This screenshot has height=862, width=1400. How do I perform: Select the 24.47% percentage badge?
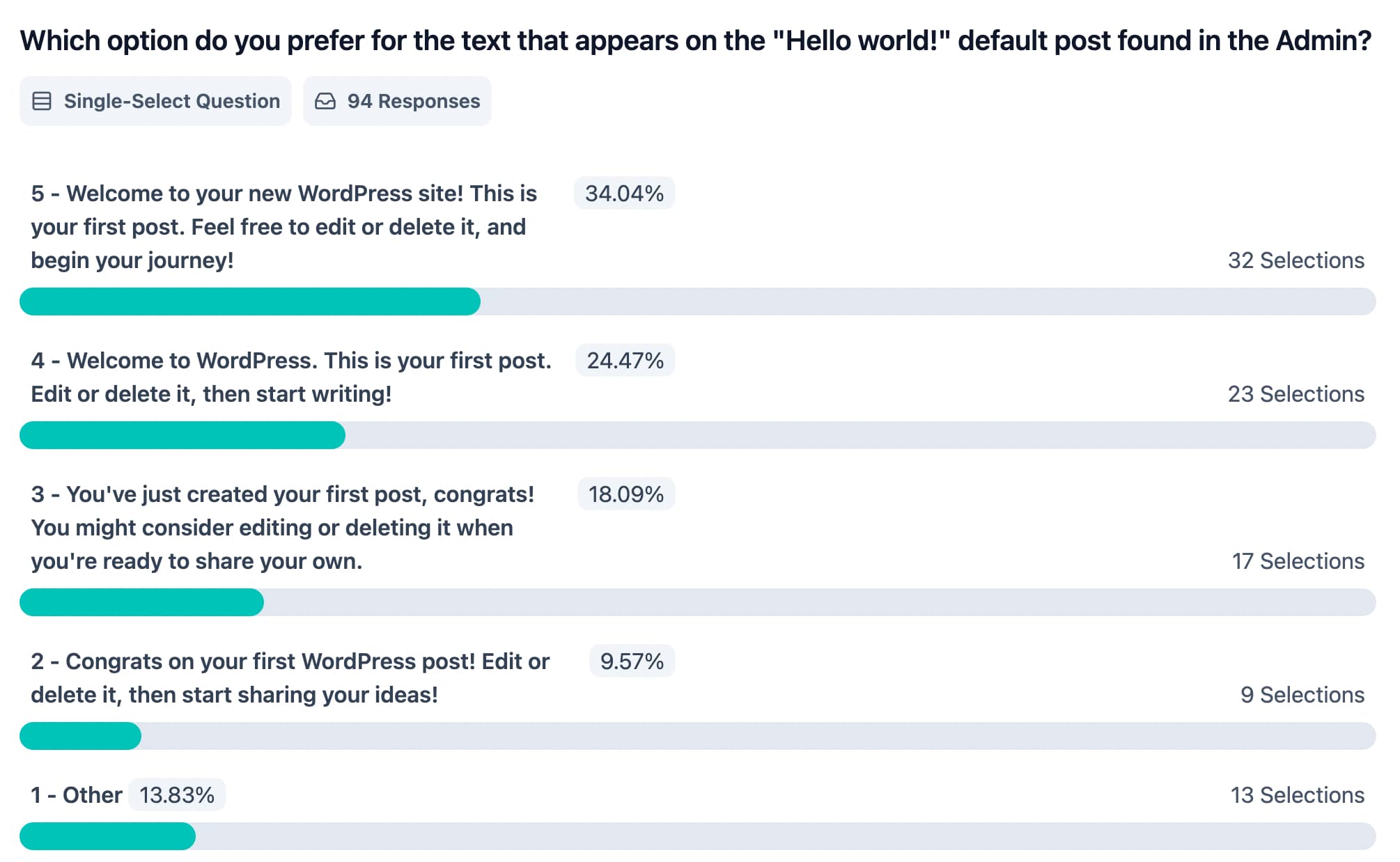click(x=625, y=361)
